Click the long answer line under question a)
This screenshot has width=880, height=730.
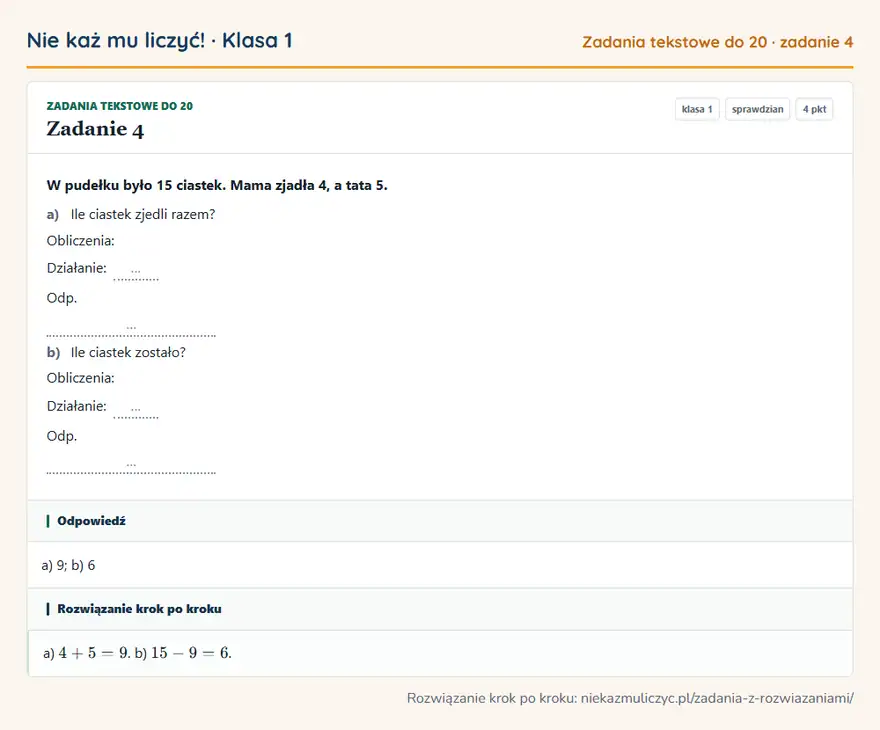coord(131,329)
